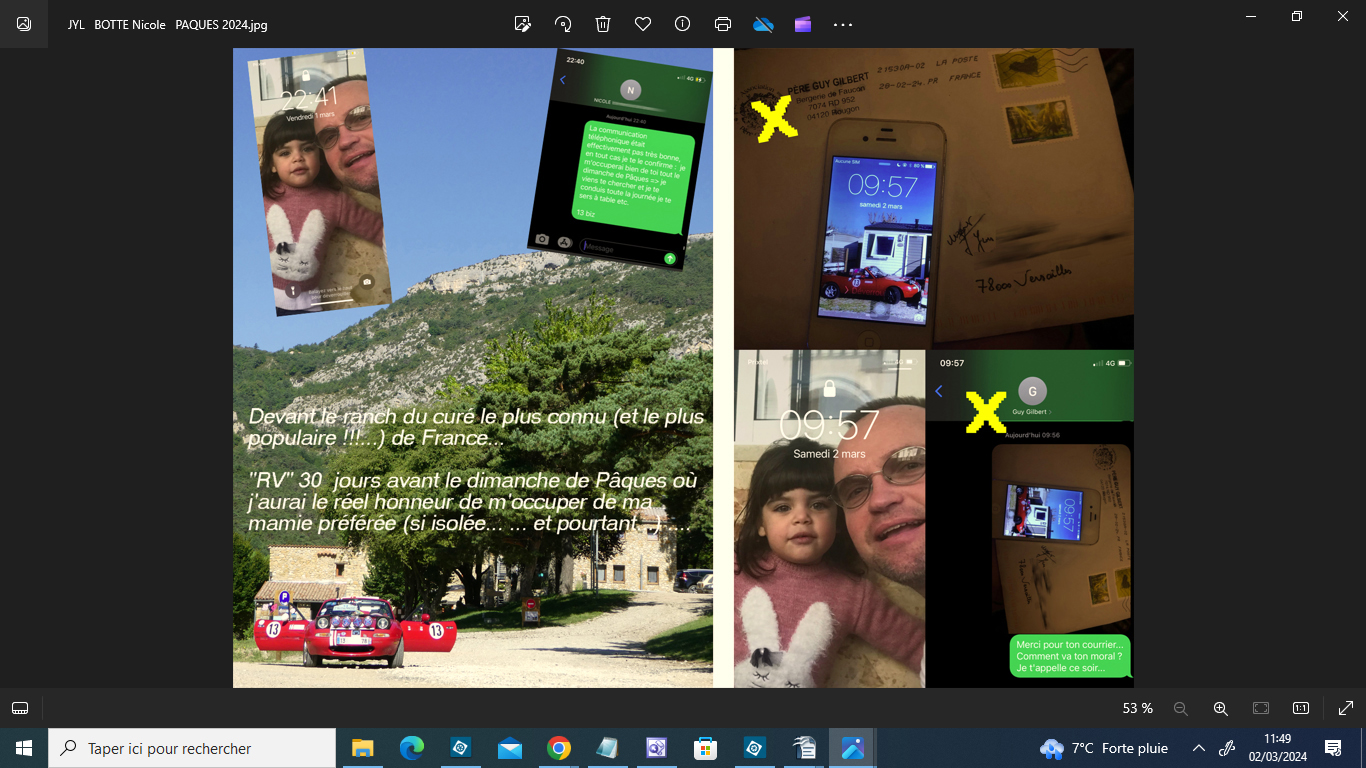Screen dimensions: 1366x768
Task: Click the file name JYL BOTTE Nicole PAQUES 2024.jpg
Action: [x=167, y=24]
